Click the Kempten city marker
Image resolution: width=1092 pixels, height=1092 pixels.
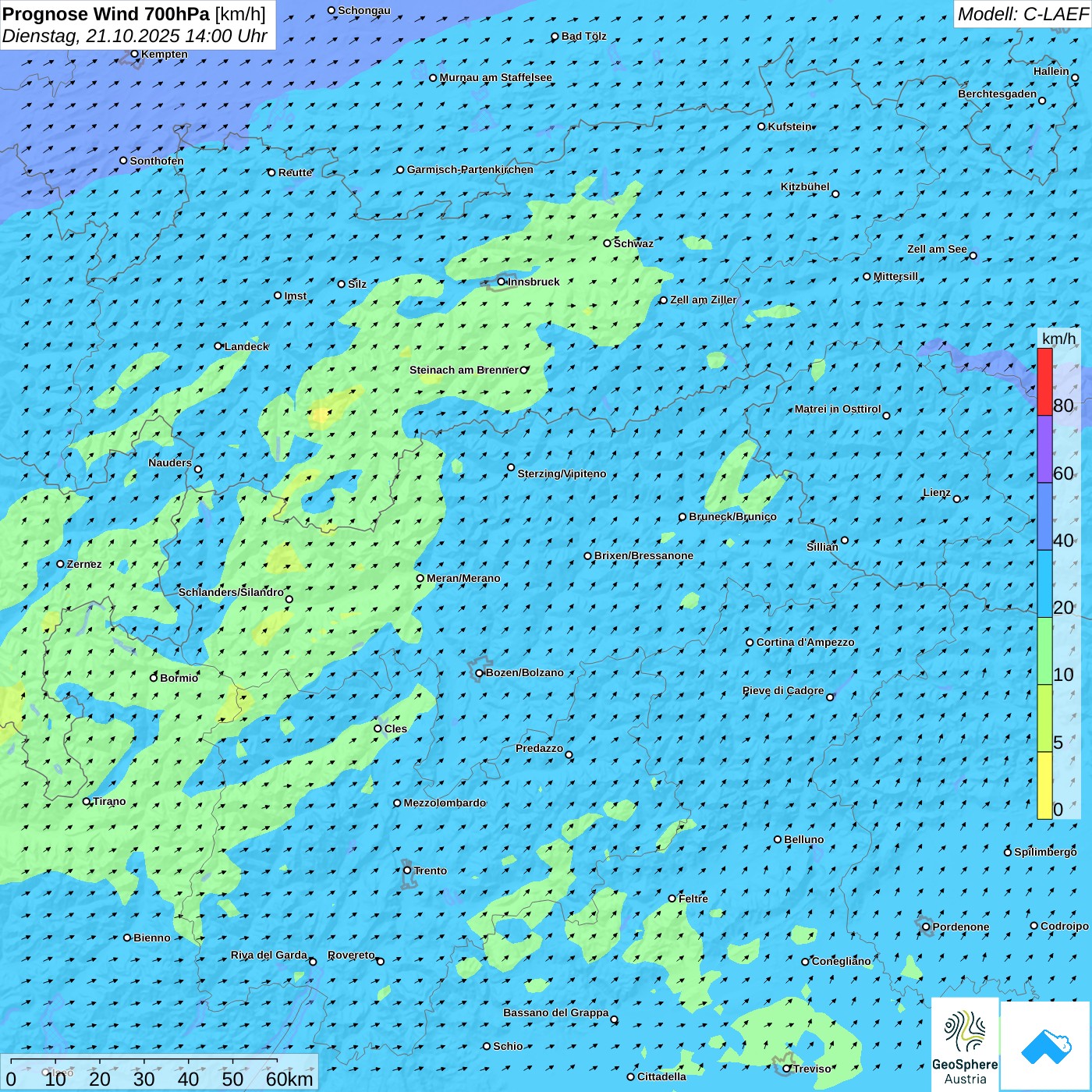135,55
